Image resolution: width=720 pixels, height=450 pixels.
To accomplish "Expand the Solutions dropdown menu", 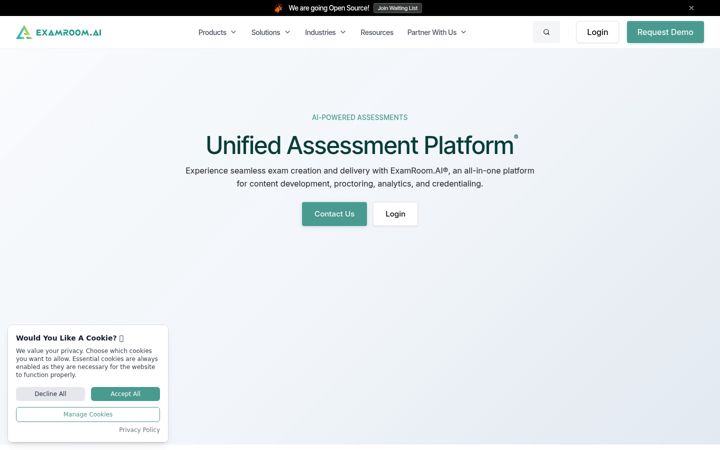I will click(x=270, y=32).
